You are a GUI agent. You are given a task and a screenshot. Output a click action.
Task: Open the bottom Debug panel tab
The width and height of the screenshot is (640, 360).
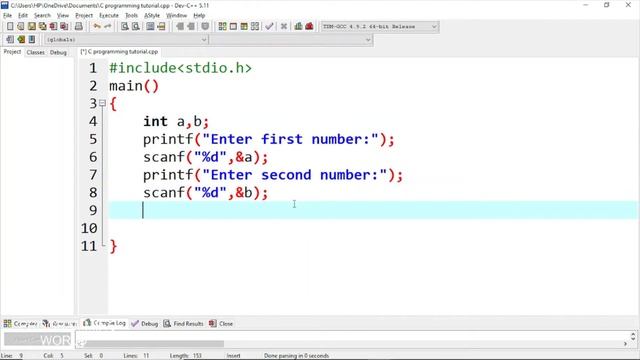[x=144, y=324]
